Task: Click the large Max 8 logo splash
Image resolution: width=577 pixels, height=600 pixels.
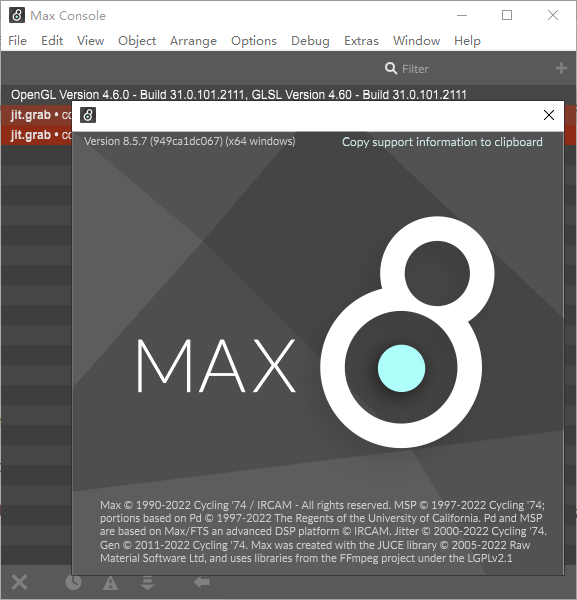Action: tap(407, 332)
